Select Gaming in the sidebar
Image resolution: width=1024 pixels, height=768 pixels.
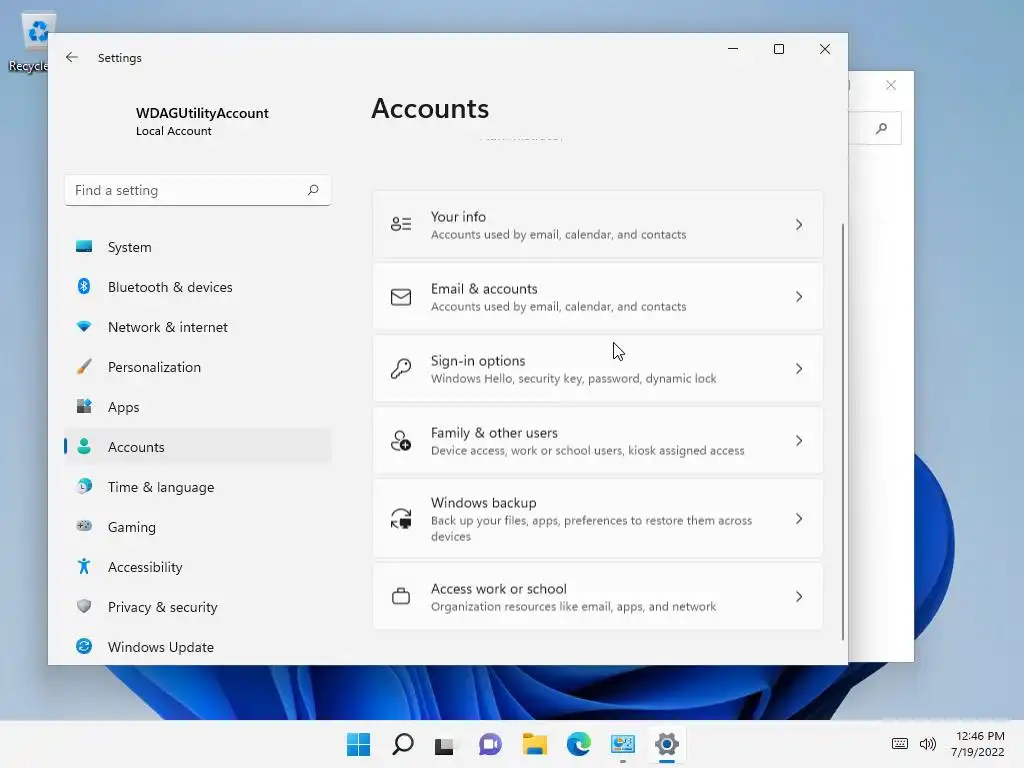tap(198, 526)
